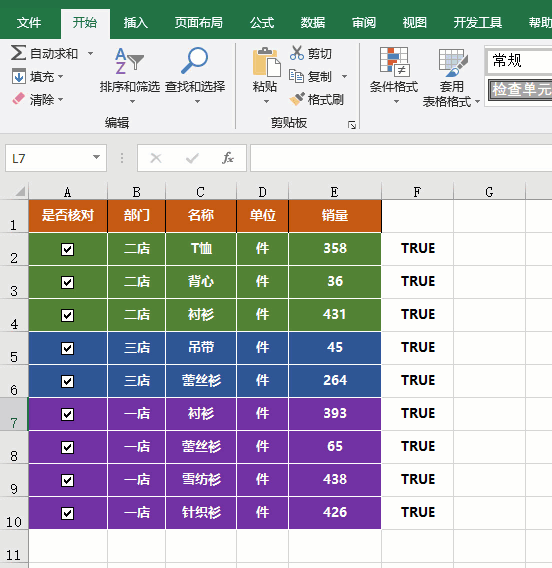Select the orange 销量 header cell
Image resolution: width=552 pixels, height=568 pixels.
pyautogui.click(x=335, y=216)
